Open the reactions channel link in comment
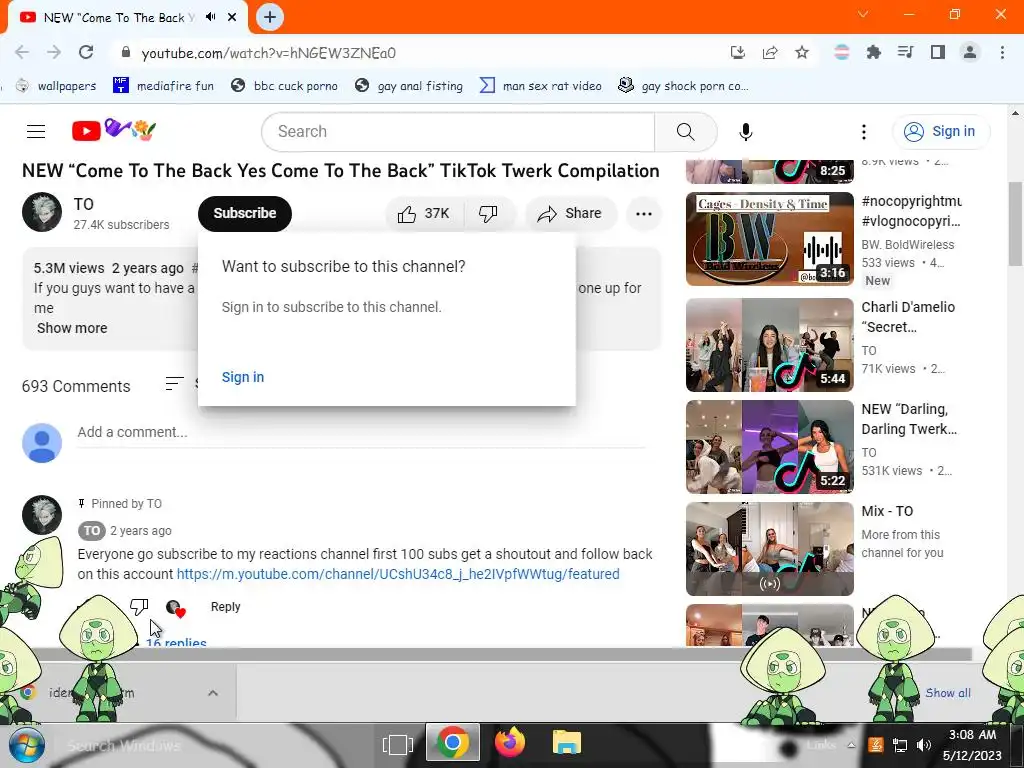 398,574
